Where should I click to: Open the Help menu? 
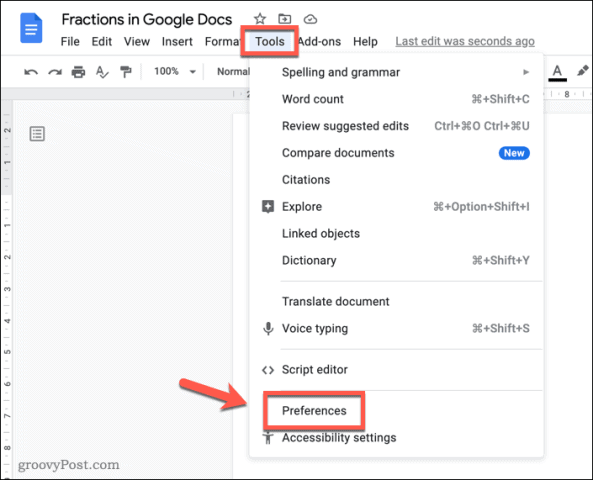coord(365,41)
